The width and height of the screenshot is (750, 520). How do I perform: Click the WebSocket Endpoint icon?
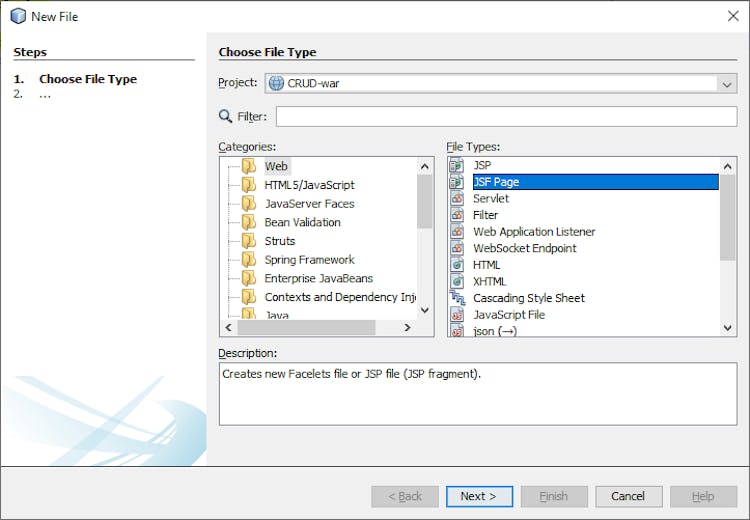point(457,248)
